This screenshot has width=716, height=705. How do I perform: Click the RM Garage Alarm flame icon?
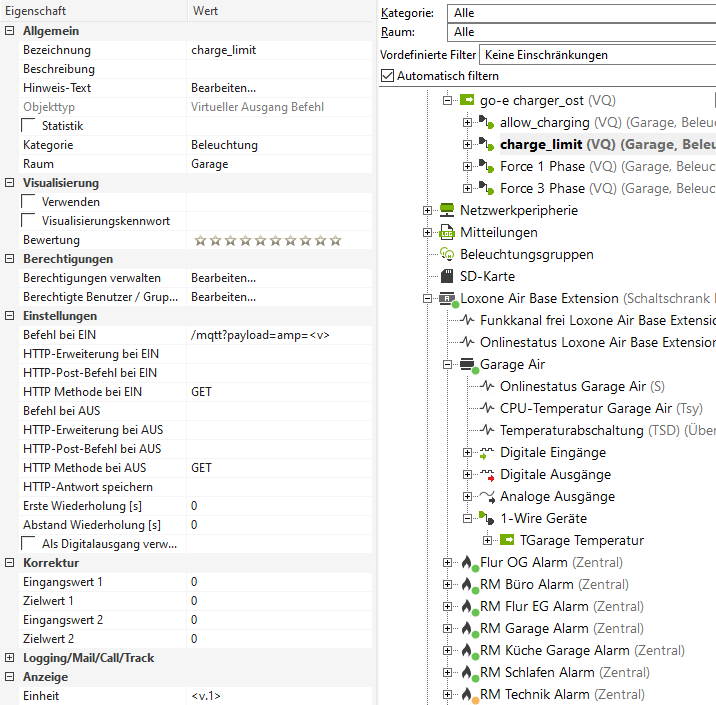click(x=467, y=628)
